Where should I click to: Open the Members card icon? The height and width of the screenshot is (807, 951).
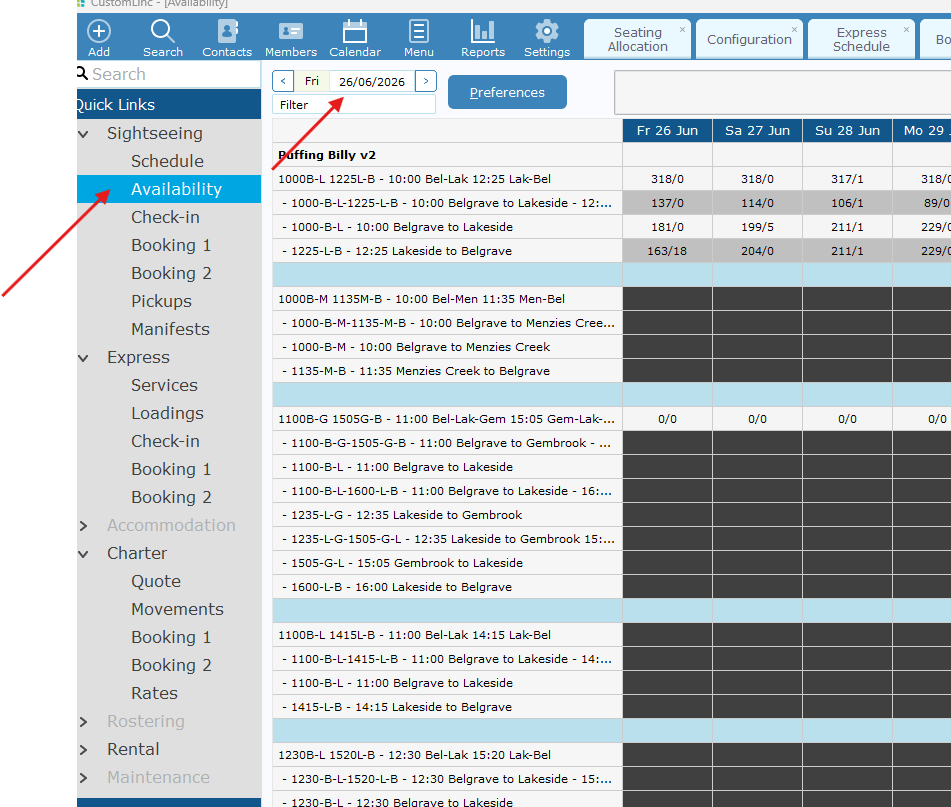(291, 31)
